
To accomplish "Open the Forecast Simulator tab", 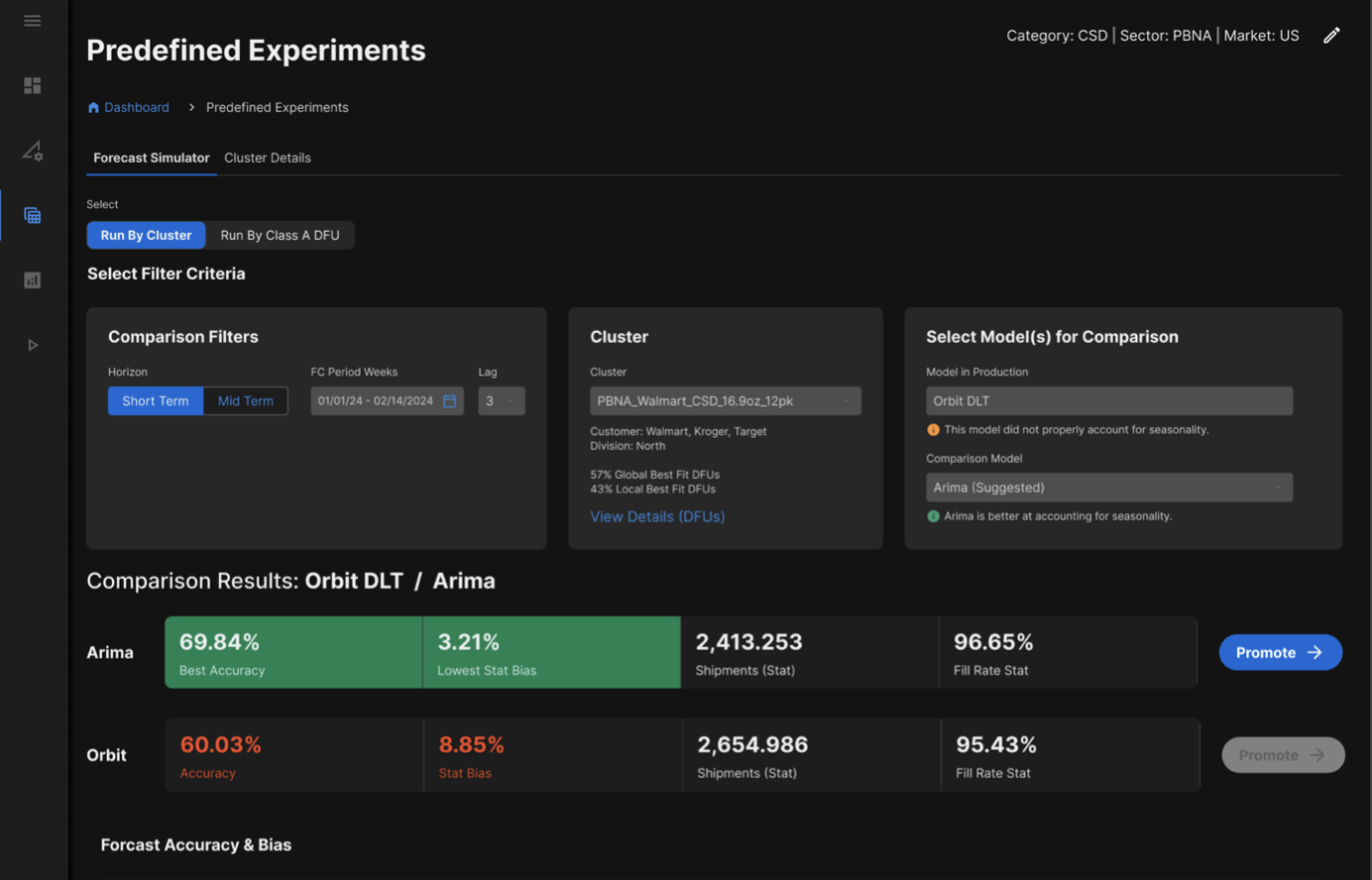I will [151, 158].
